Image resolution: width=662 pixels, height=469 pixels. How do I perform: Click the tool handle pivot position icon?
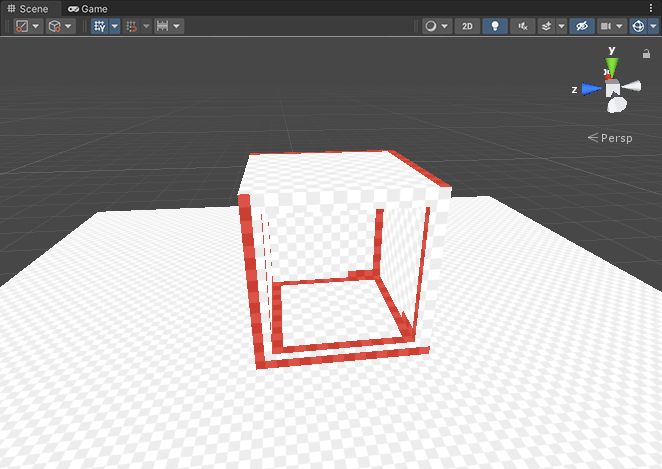(22, 26)
